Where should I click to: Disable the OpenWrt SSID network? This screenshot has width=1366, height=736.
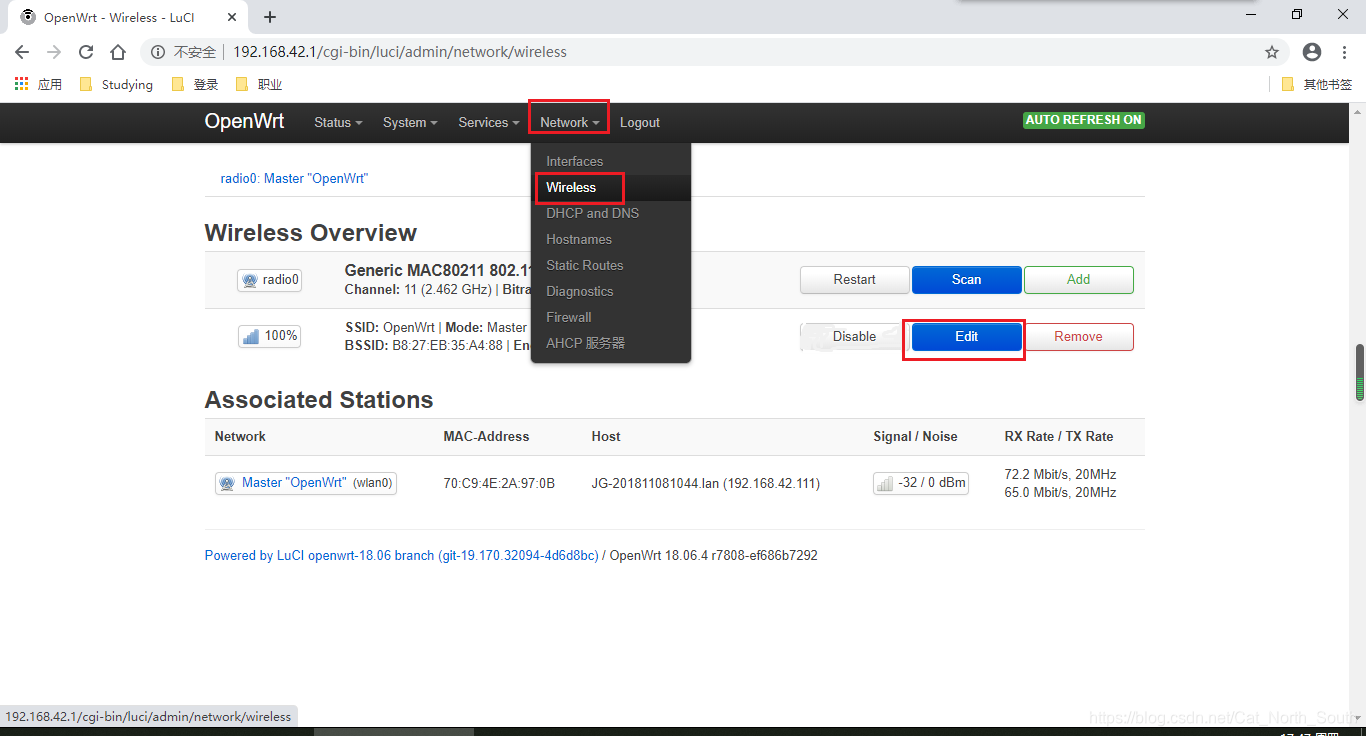pyautogui.click(x=855, y=337)
